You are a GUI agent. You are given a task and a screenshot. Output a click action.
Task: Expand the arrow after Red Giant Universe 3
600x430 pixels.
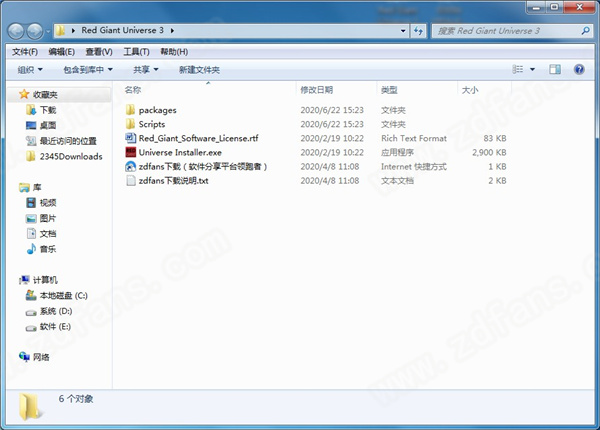click(x=172, y=31)
